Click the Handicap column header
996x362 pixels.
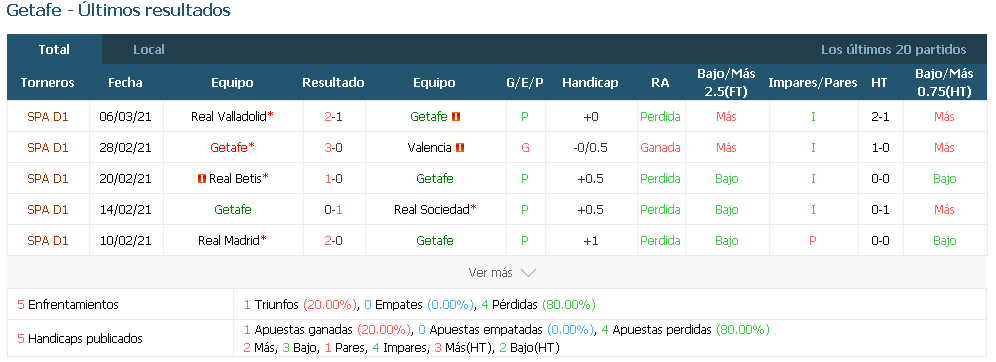tap(590, 83)
